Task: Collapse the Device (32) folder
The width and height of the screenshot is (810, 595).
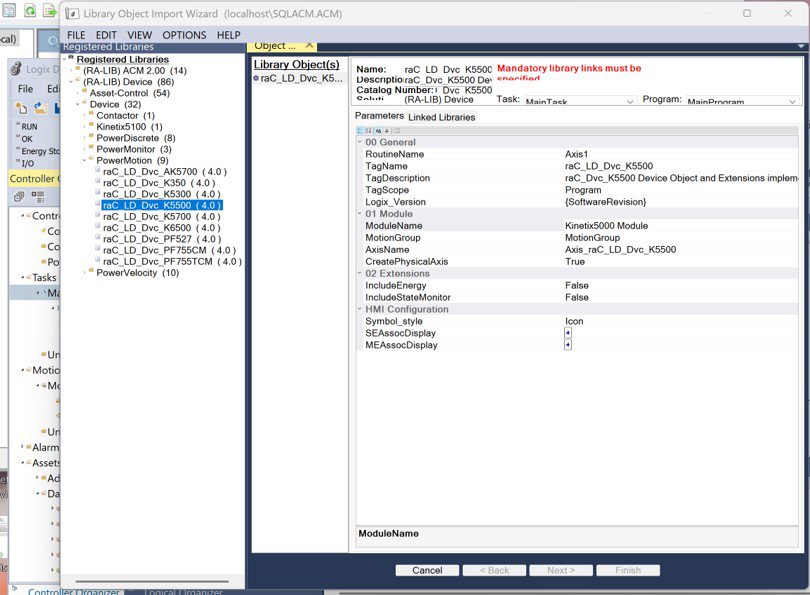Action: [78, 104]
